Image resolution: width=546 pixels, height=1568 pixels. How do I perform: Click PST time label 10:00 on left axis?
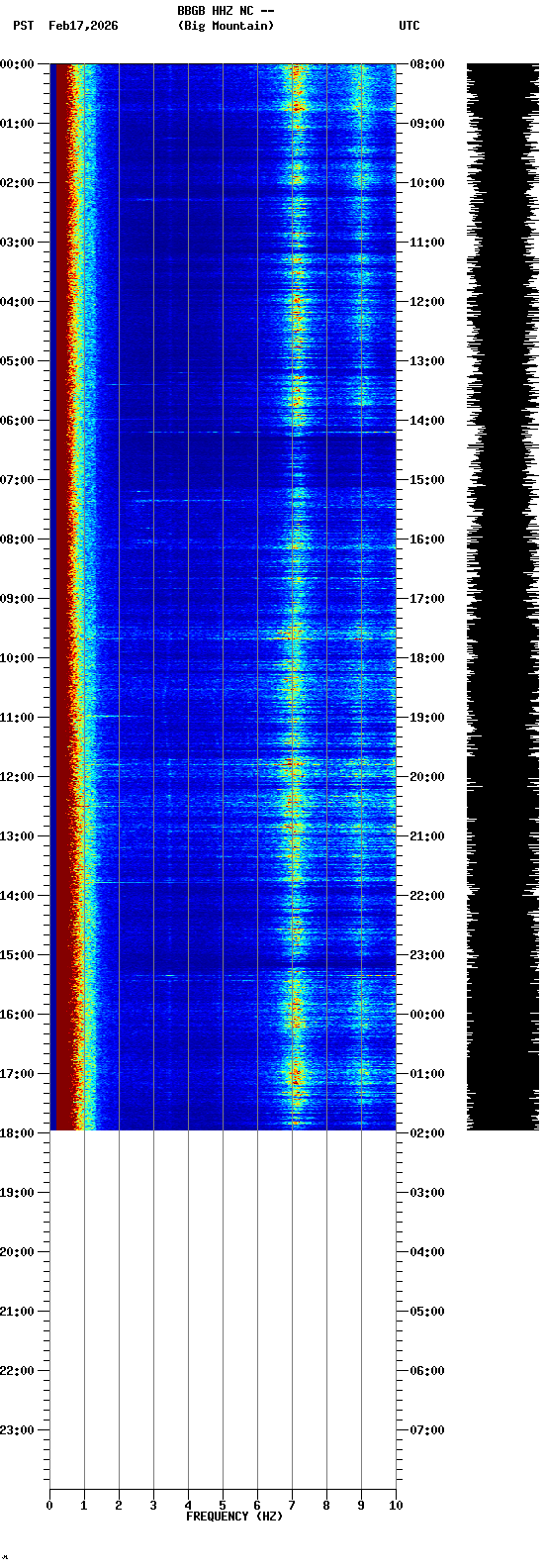click(x=18, y=658)
